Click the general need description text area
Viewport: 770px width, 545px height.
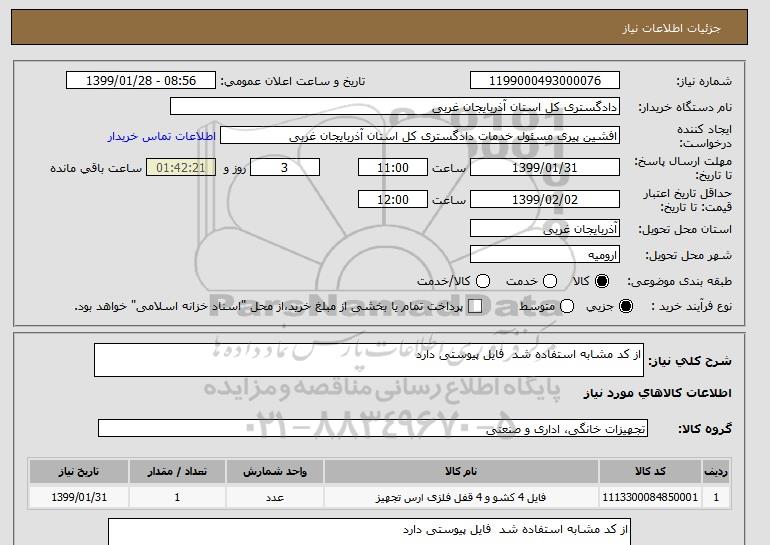point(369,360)
